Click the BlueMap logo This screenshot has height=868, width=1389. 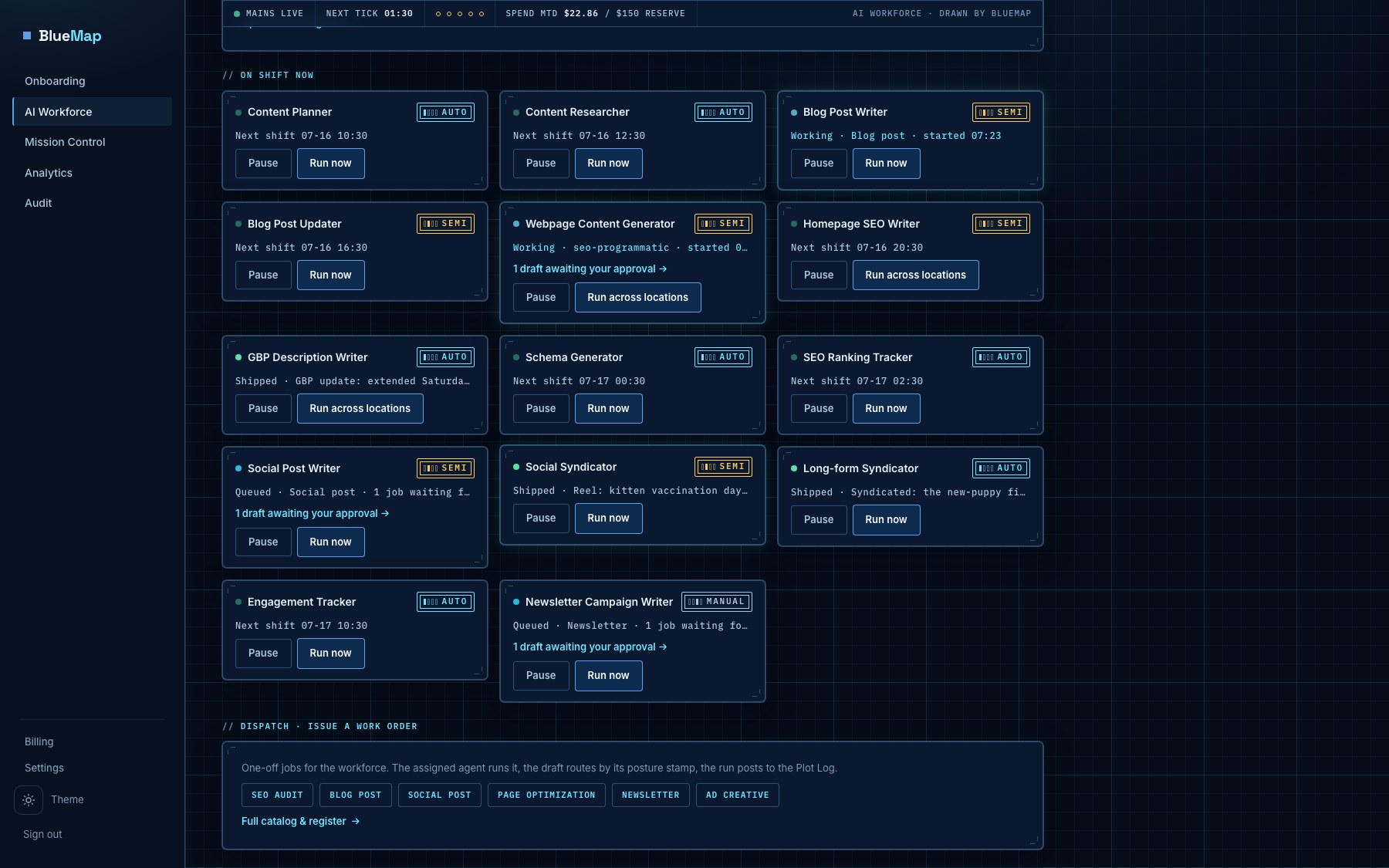(x=63, y=35)
